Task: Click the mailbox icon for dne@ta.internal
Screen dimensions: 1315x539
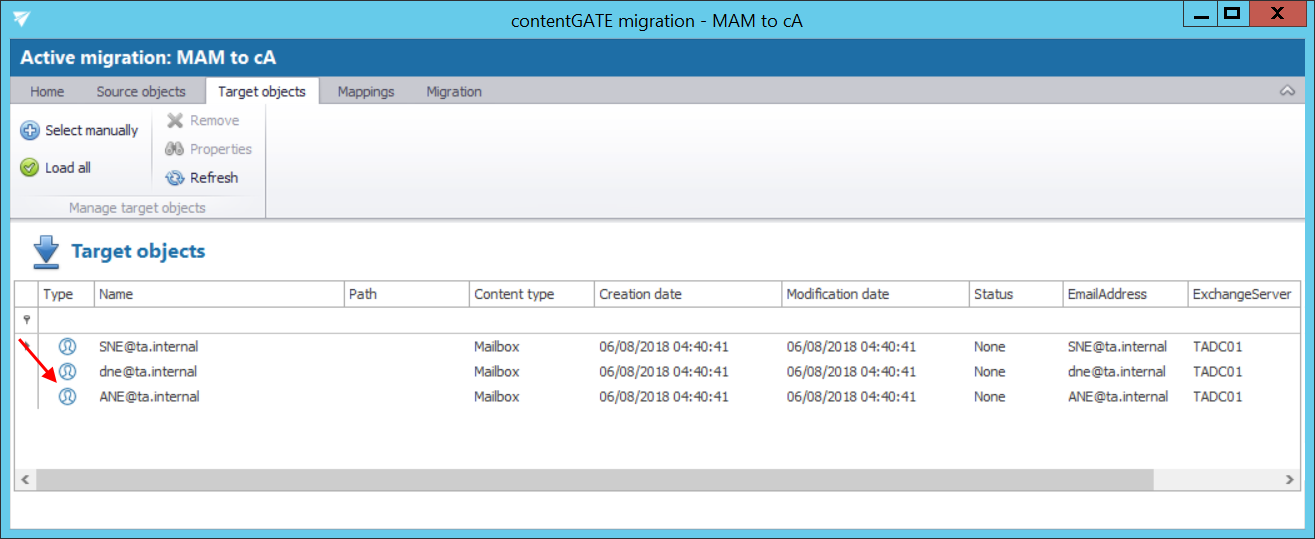Action: pos(67,372)
